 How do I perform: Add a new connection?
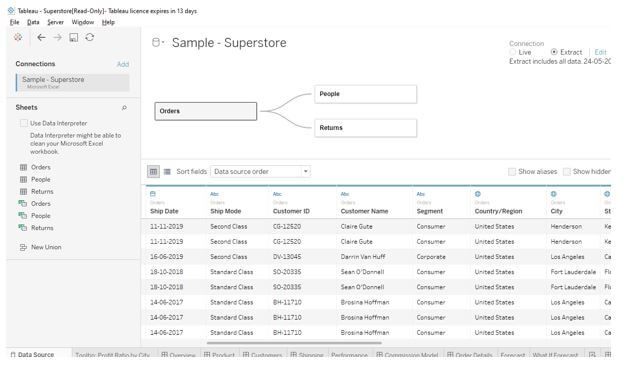(x=123, y=64)
